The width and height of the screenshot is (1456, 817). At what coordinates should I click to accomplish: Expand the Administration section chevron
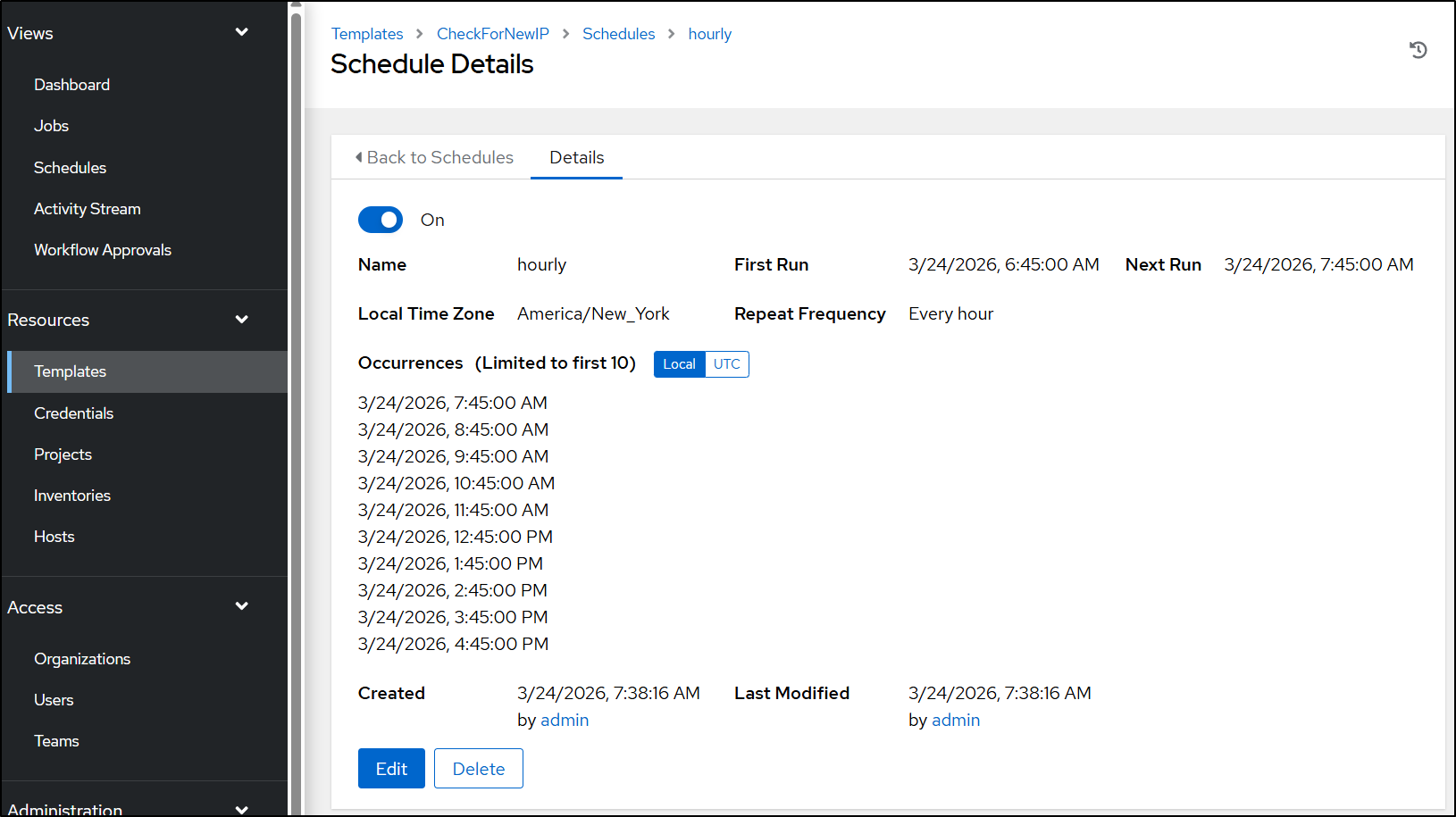(241, 809)
